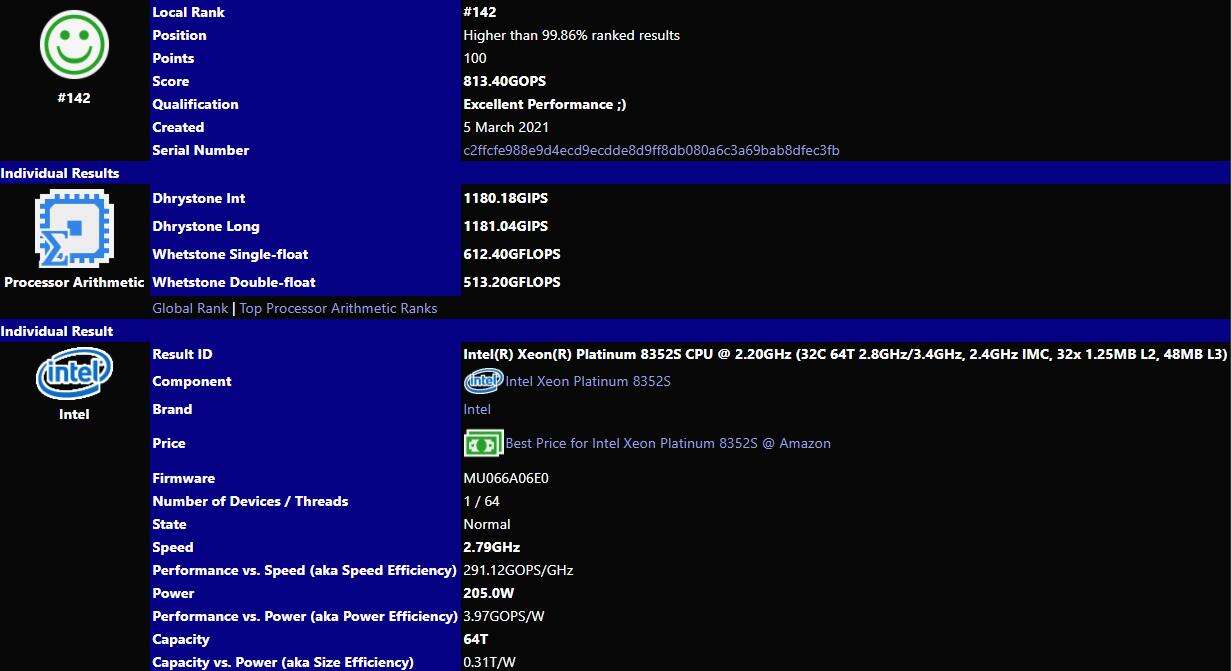
Task: Click the firmware value MU066A06E0
Action: tap(506, 478)
